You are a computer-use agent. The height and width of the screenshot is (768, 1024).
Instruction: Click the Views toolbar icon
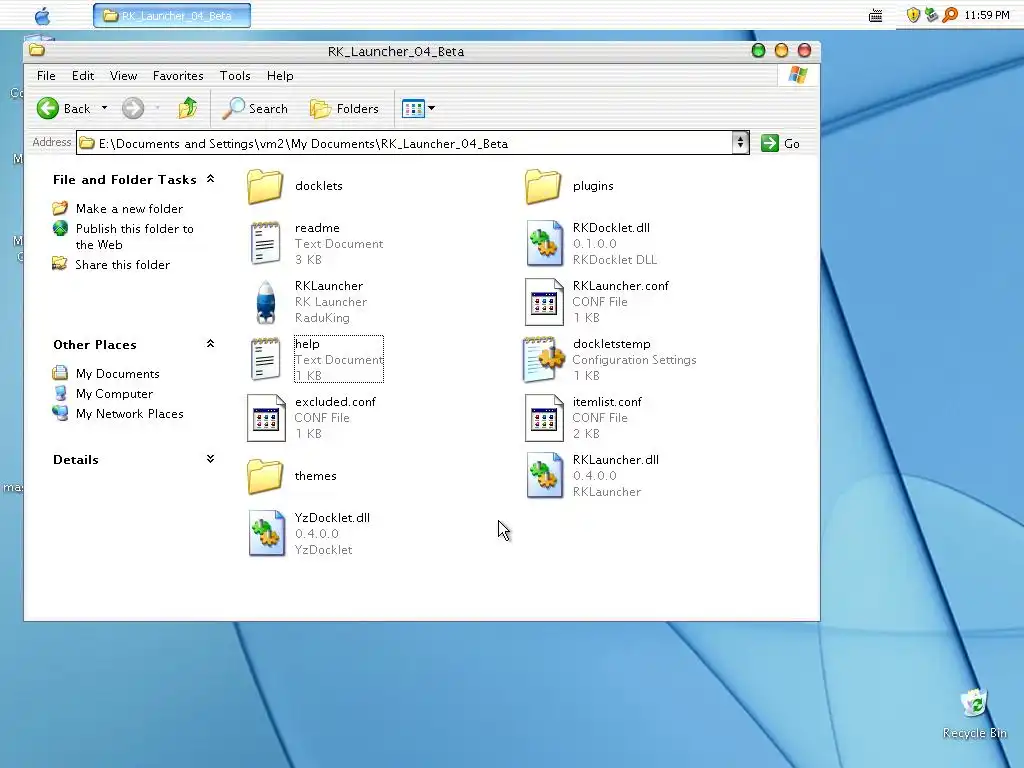pos(413,108)
